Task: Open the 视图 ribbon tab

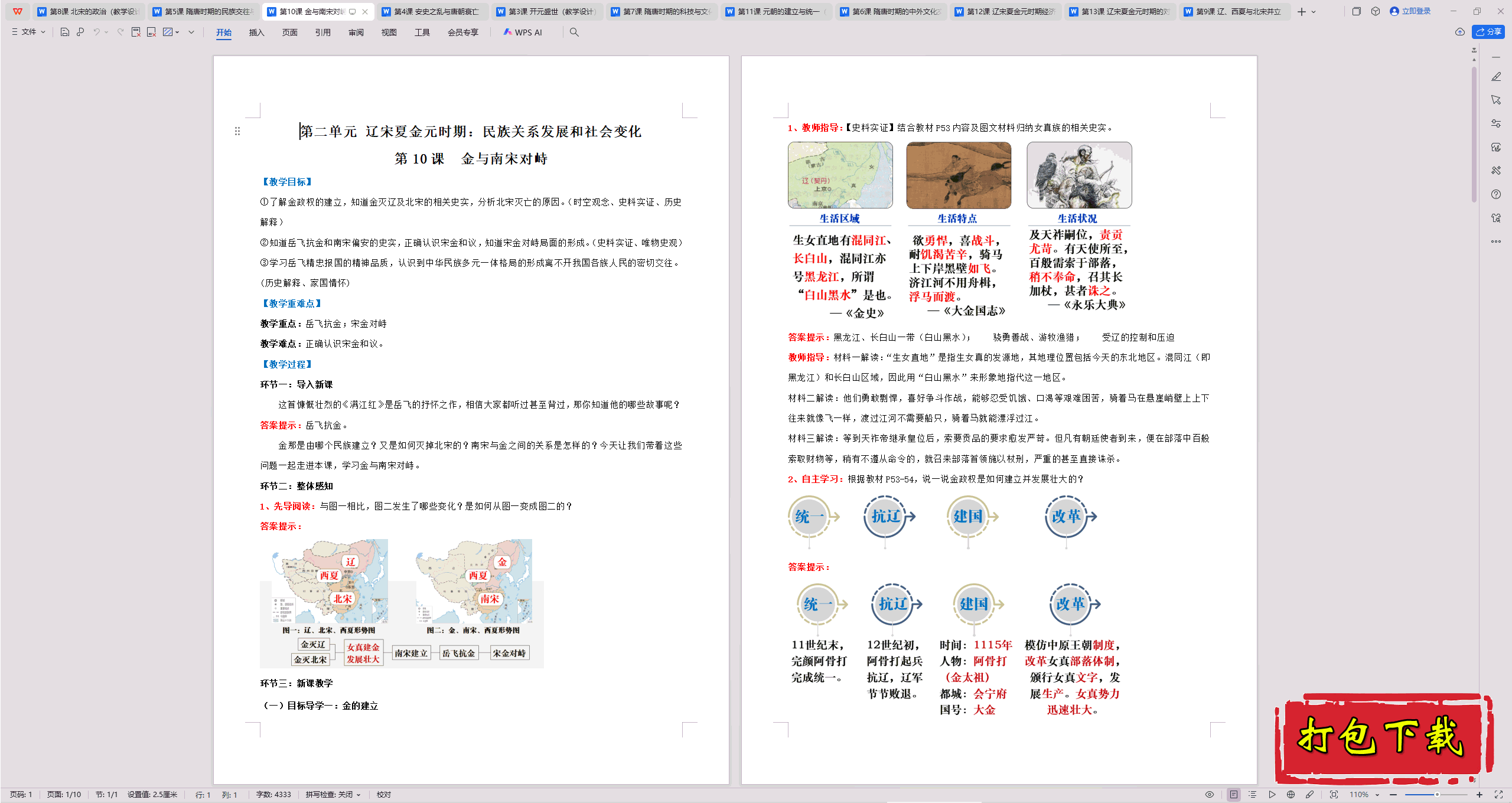Action: tap(389, 32)
